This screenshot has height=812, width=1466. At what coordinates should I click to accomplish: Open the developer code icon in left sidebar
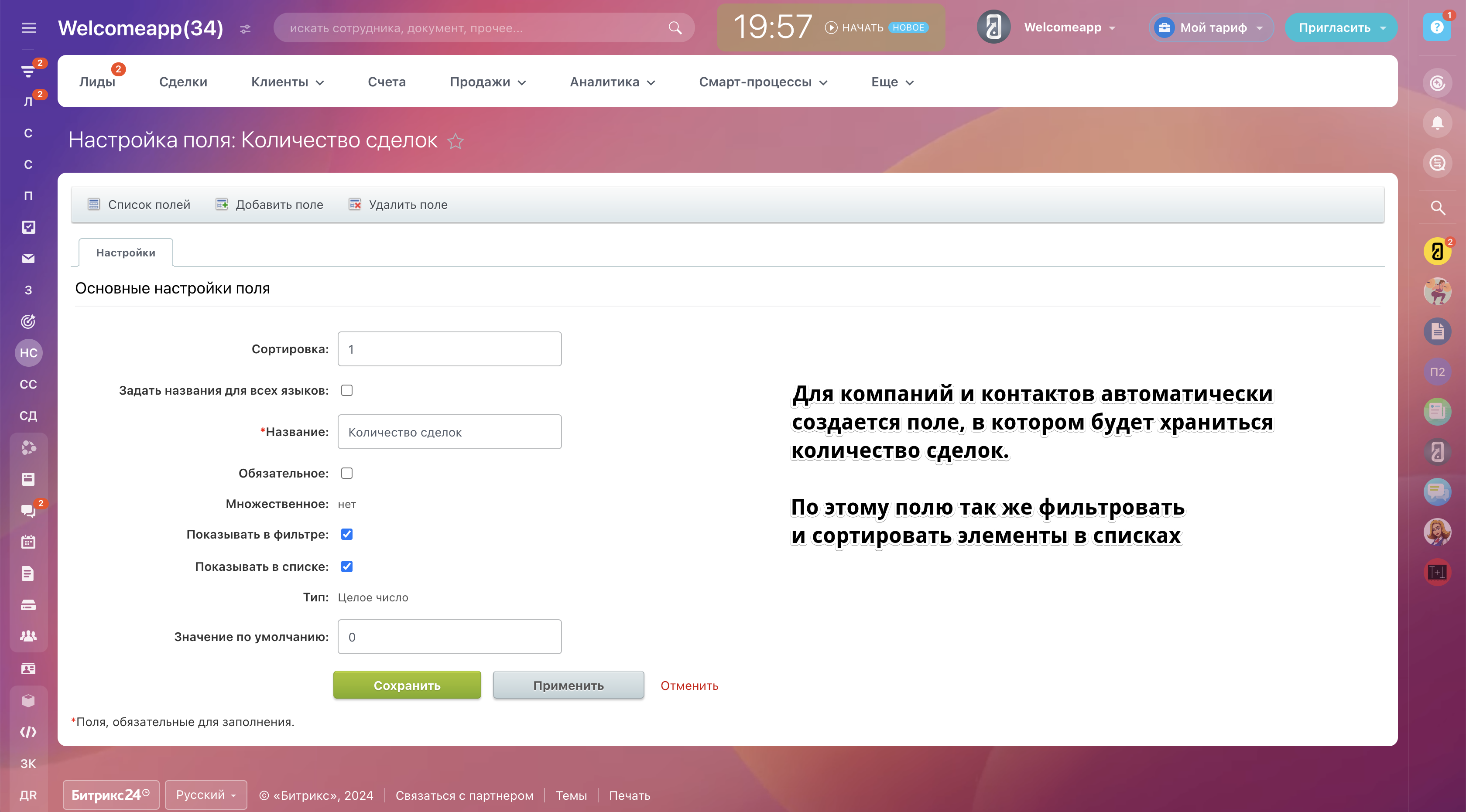28,732
